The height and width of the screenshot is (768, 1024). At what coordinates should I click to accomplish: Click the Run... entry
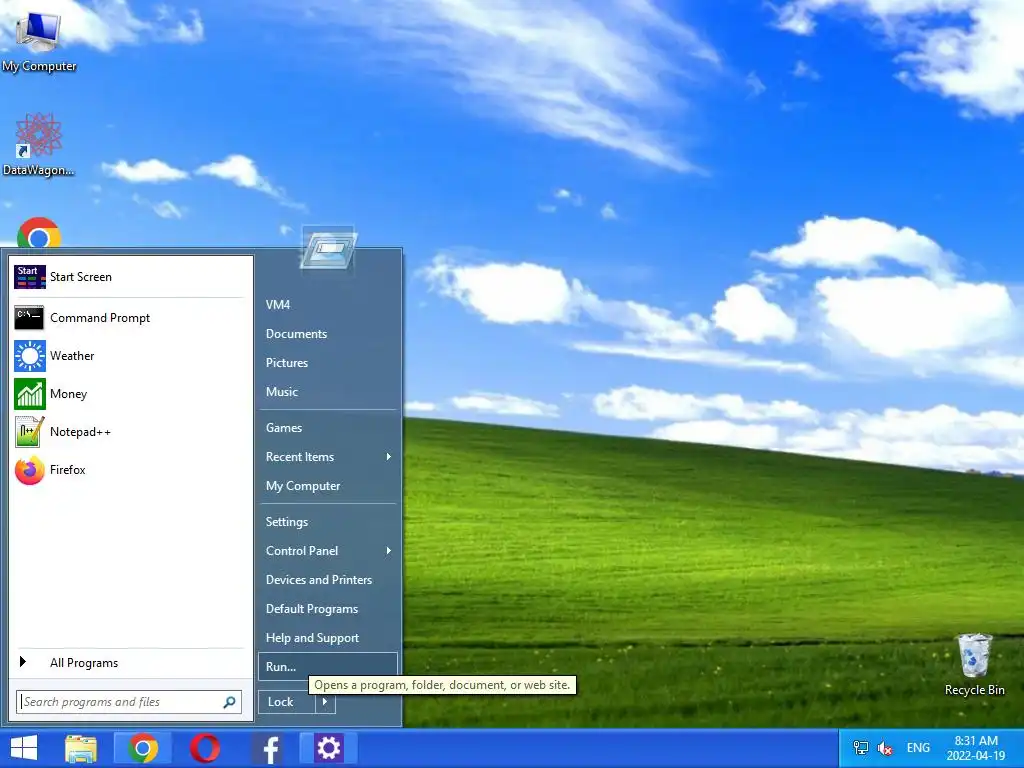(x=328, y=667)
